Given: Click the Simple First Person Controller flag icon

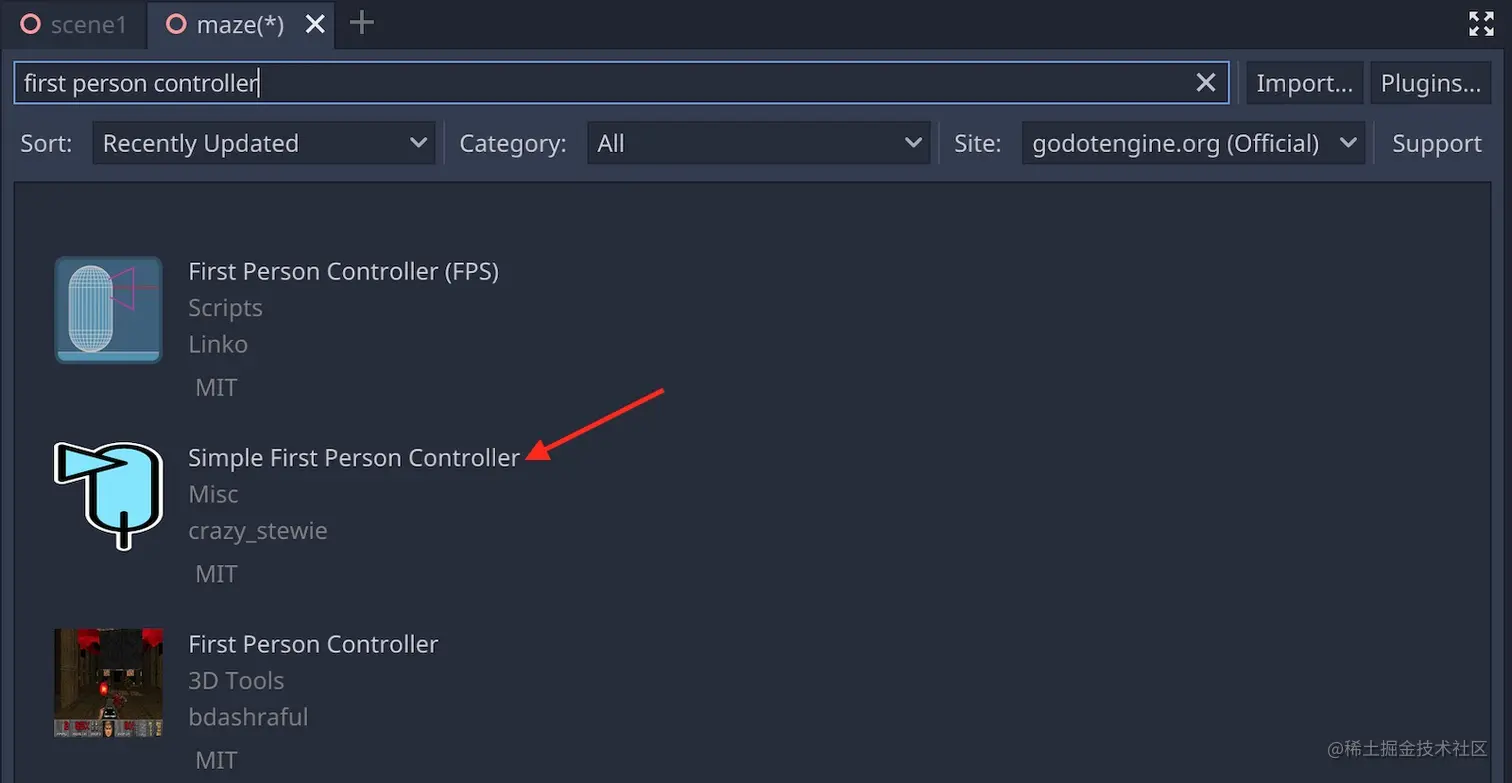Looking at the screenshot, I should coord(107,496).
